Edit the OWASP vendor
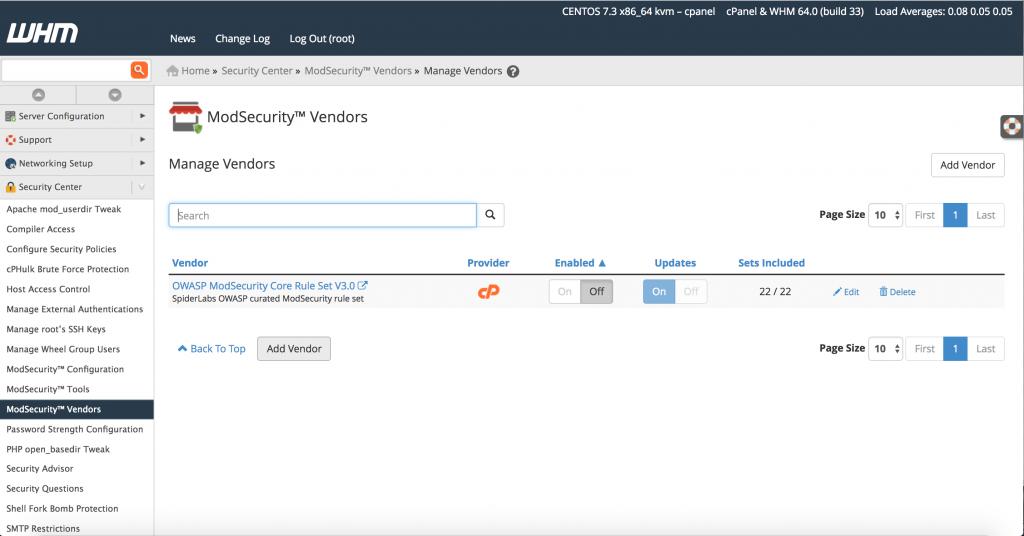Image resolution: width=1024 pixels, height=536 pixels. (846, 292)
